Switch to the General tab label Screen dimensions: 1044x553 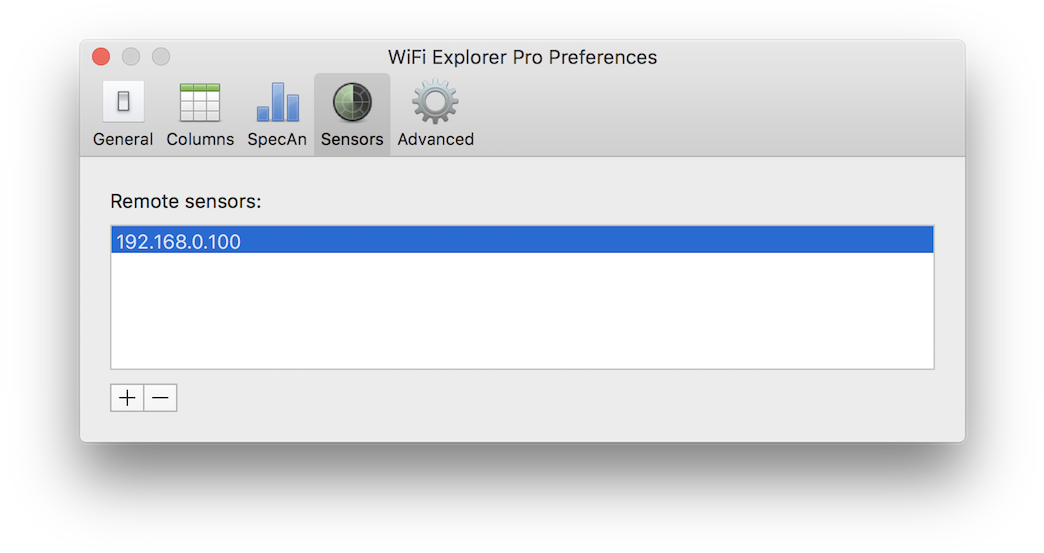(x=123, y=140)
